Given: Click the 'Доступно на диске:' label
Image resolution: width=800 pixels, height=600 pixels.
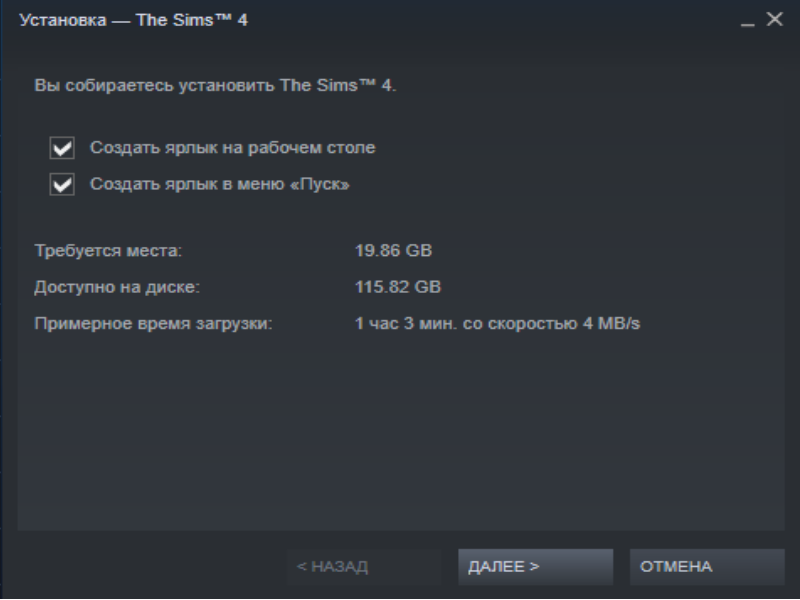Looking at the screenshot, I should [x=117, y=287].
